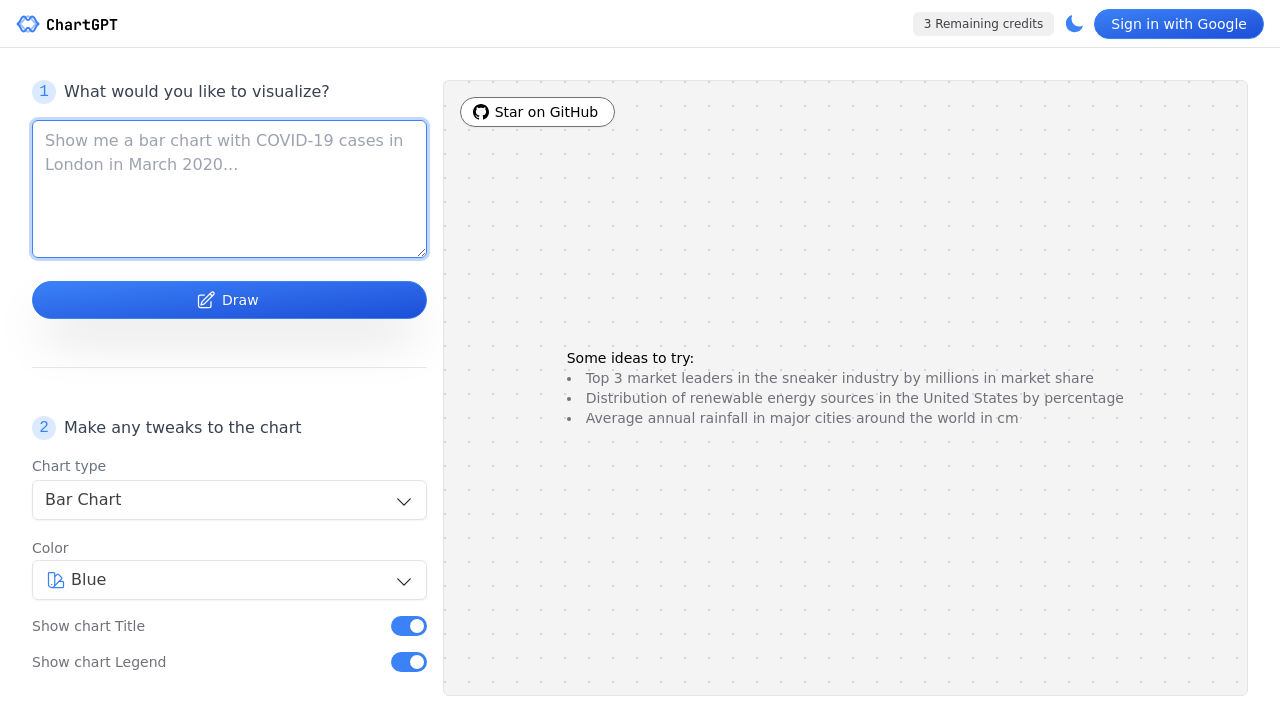Click the Sign in with Google button

[1178, 23]
